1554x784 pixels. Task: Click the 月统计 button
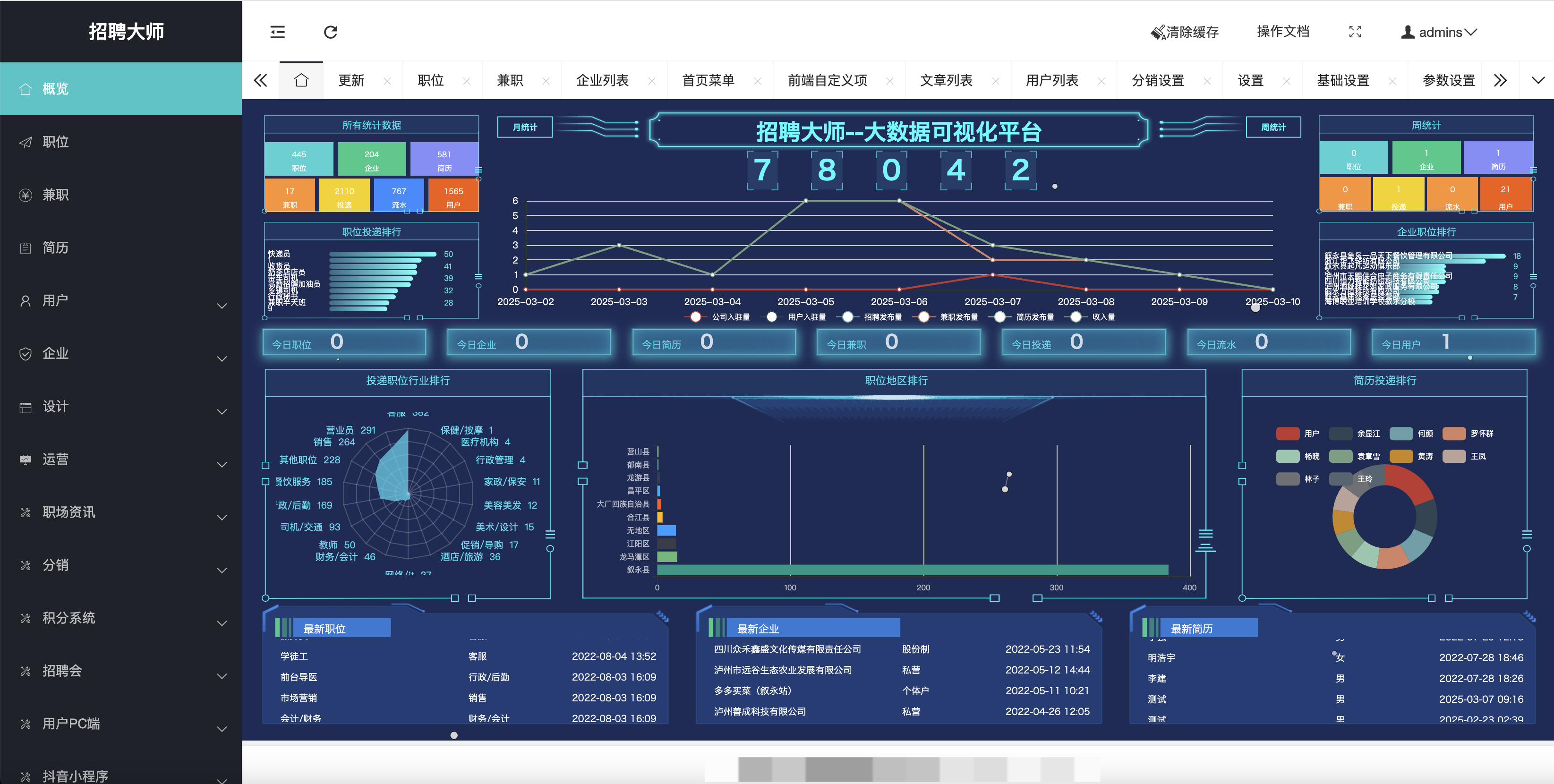click(x=524, y=127)
